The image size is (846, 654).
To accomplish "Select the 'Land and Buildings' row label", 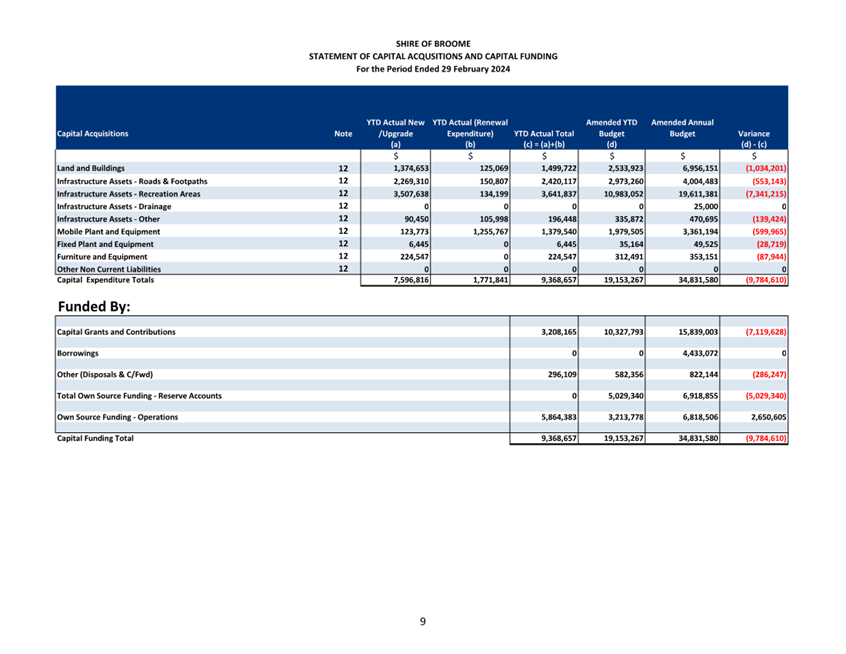I will click(x=91, y=168).
